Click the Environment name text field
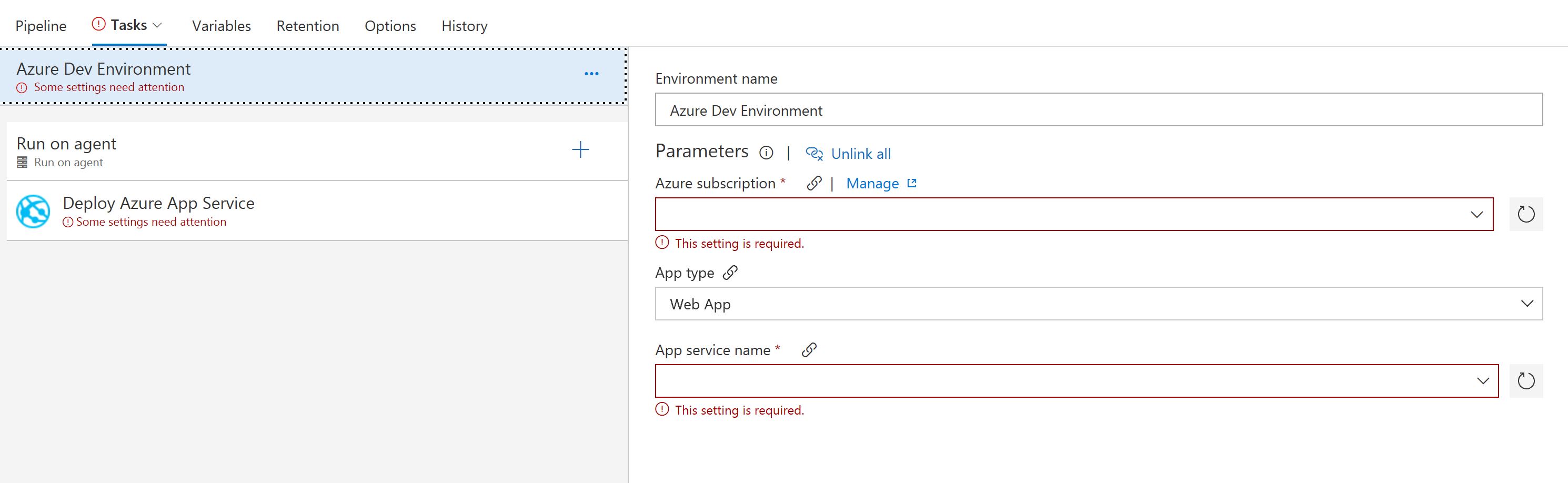 pos(1098,110)
